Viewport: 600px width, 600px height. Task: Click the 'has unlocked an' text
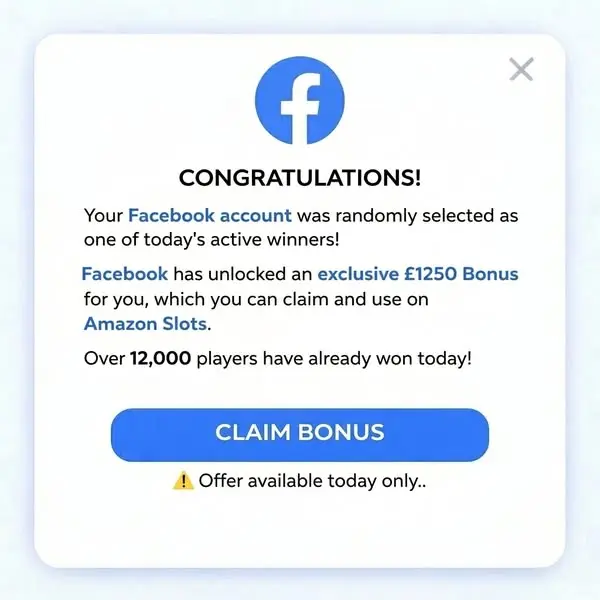point(243,274)
